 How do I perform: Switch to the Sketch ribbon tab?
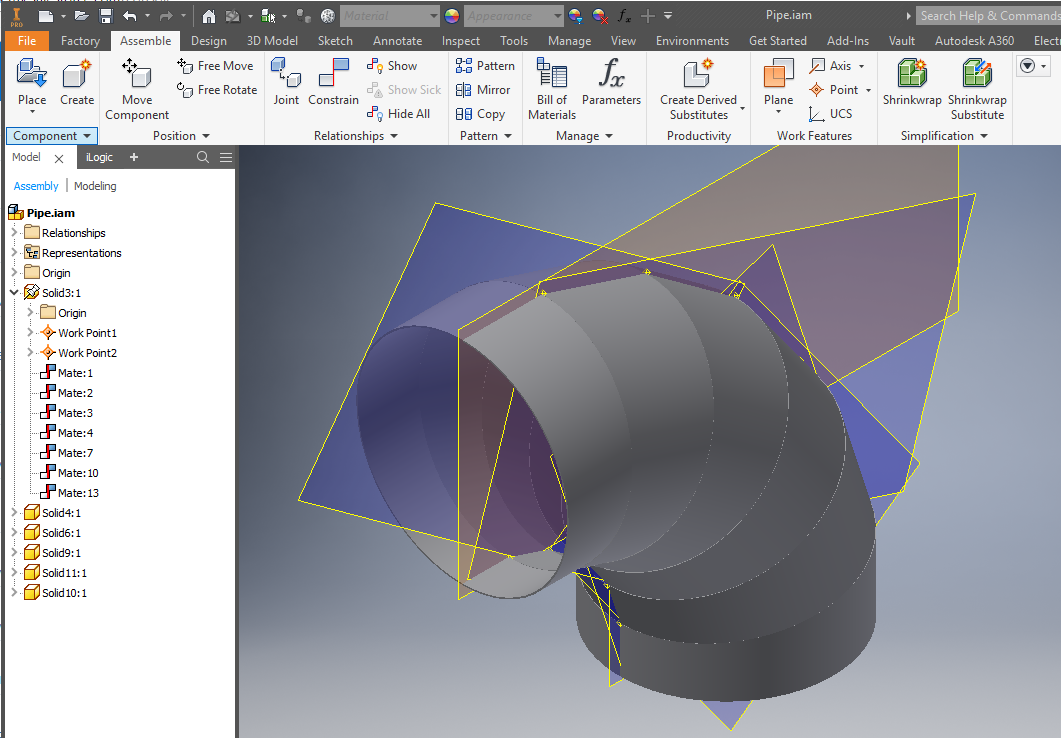335,40
